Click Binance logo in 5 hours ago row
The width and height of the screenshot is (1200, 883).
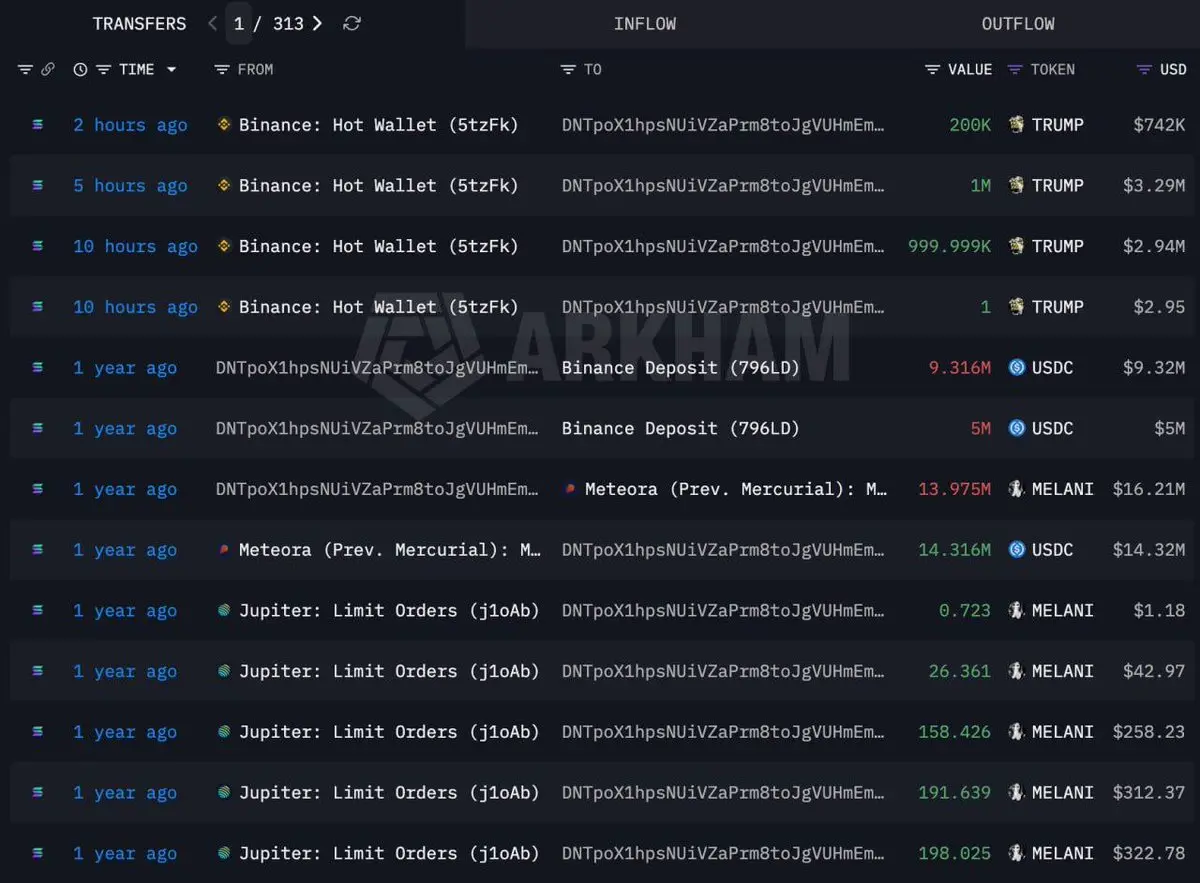pos(224,185)
